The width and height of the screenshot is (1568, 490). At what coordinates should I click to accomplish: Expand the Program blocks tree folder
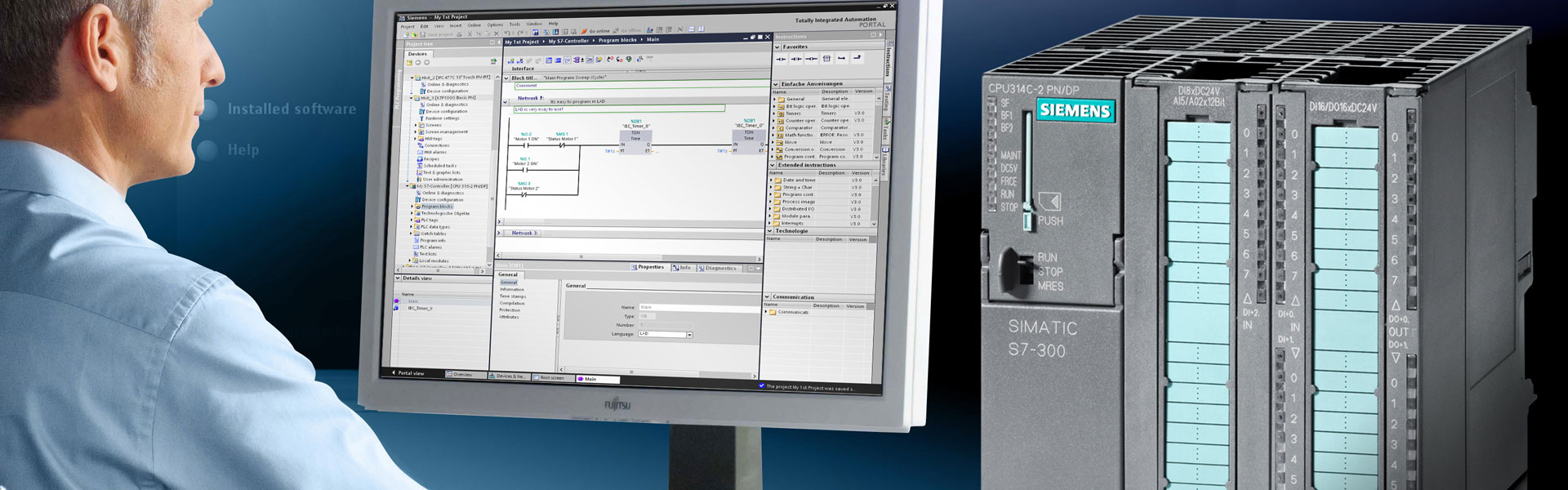coord(412,207)
